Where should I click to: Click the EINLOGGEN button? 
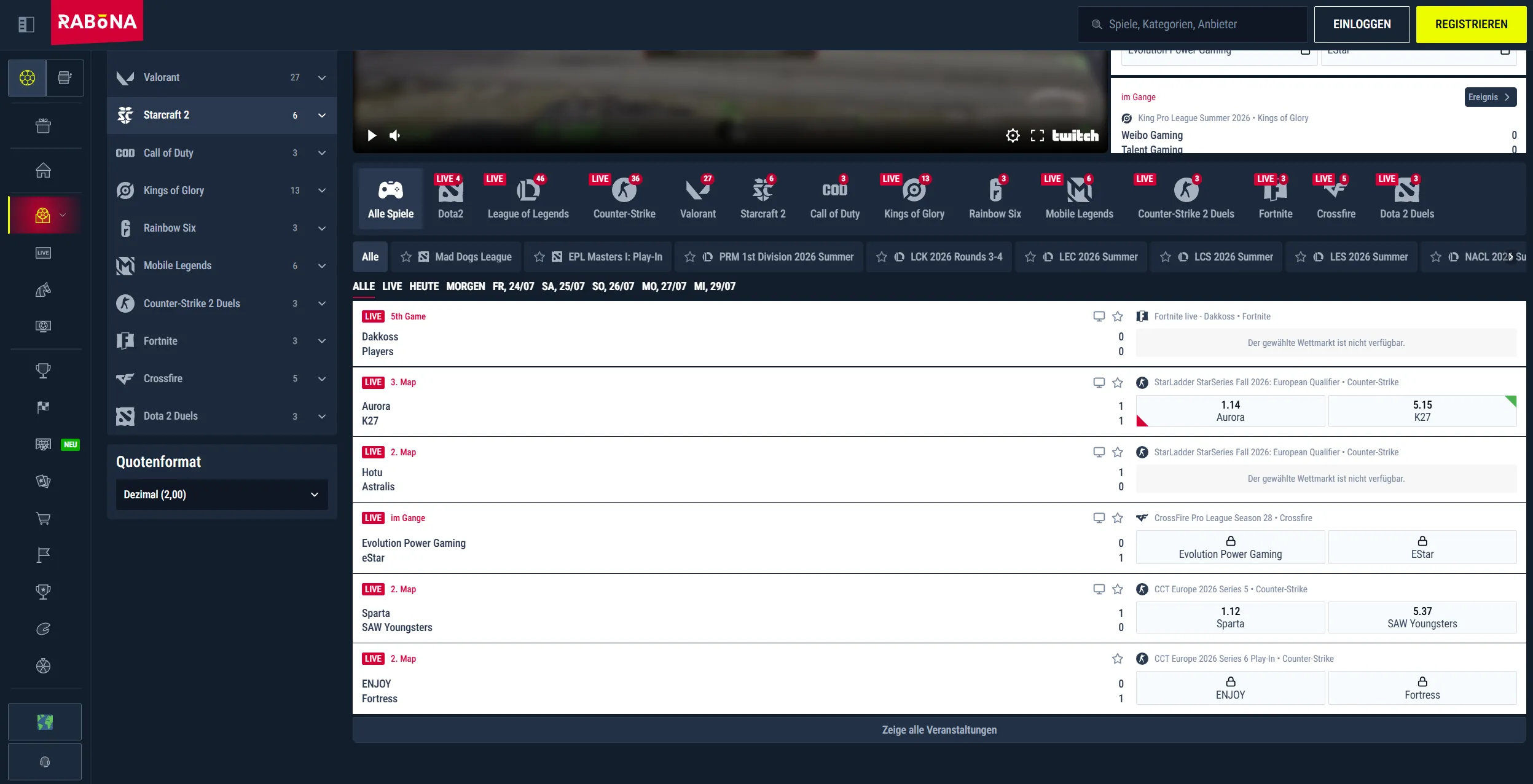pos(1362,25)
